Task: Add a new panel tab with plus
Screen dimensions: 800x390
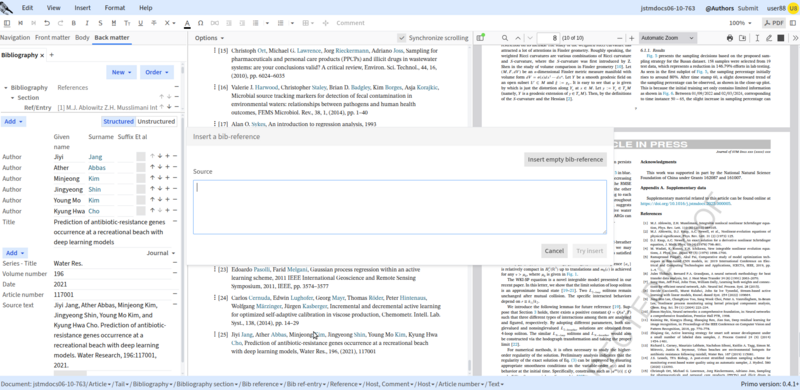Action: tap(52, 55)
